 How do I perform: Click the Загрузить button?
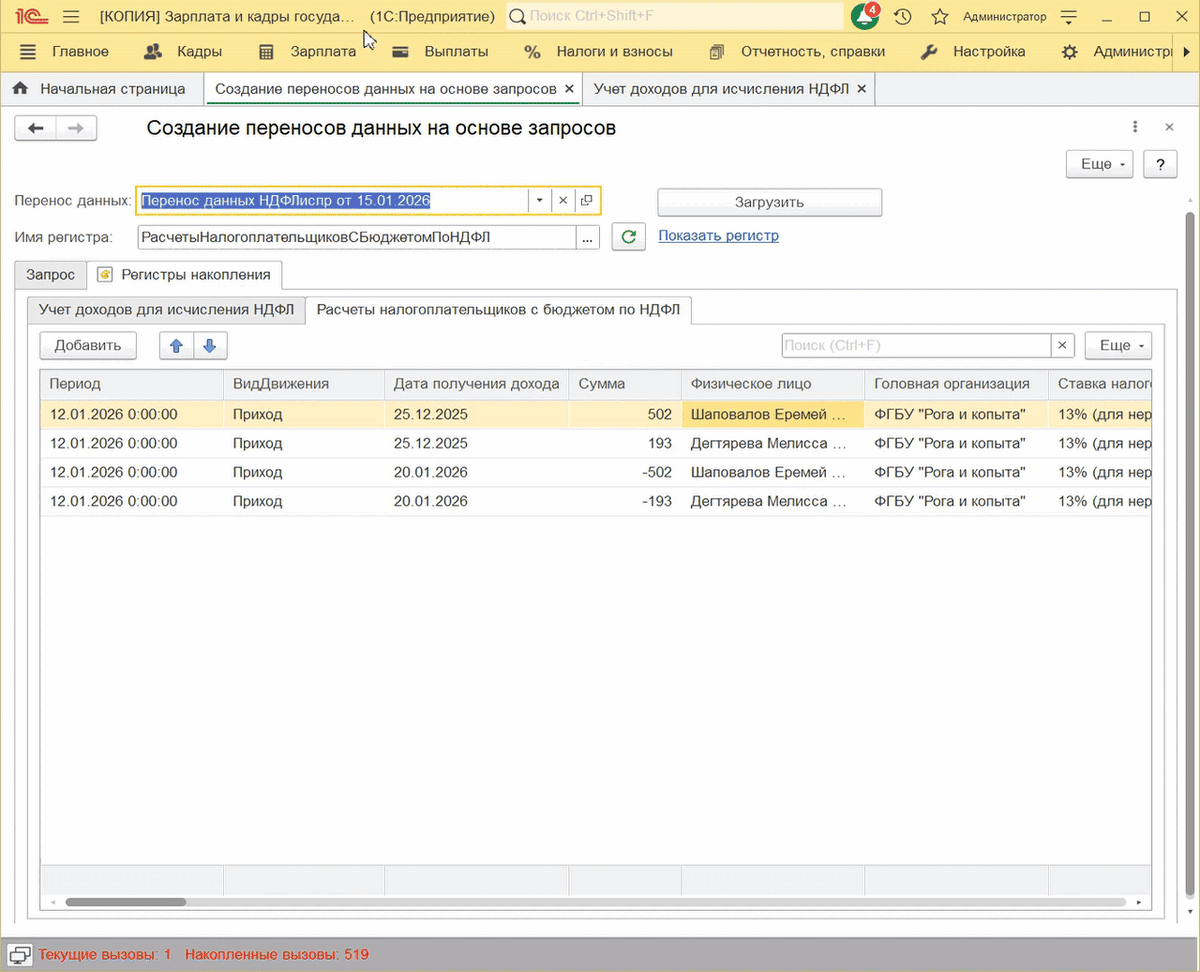click(769, 201)
